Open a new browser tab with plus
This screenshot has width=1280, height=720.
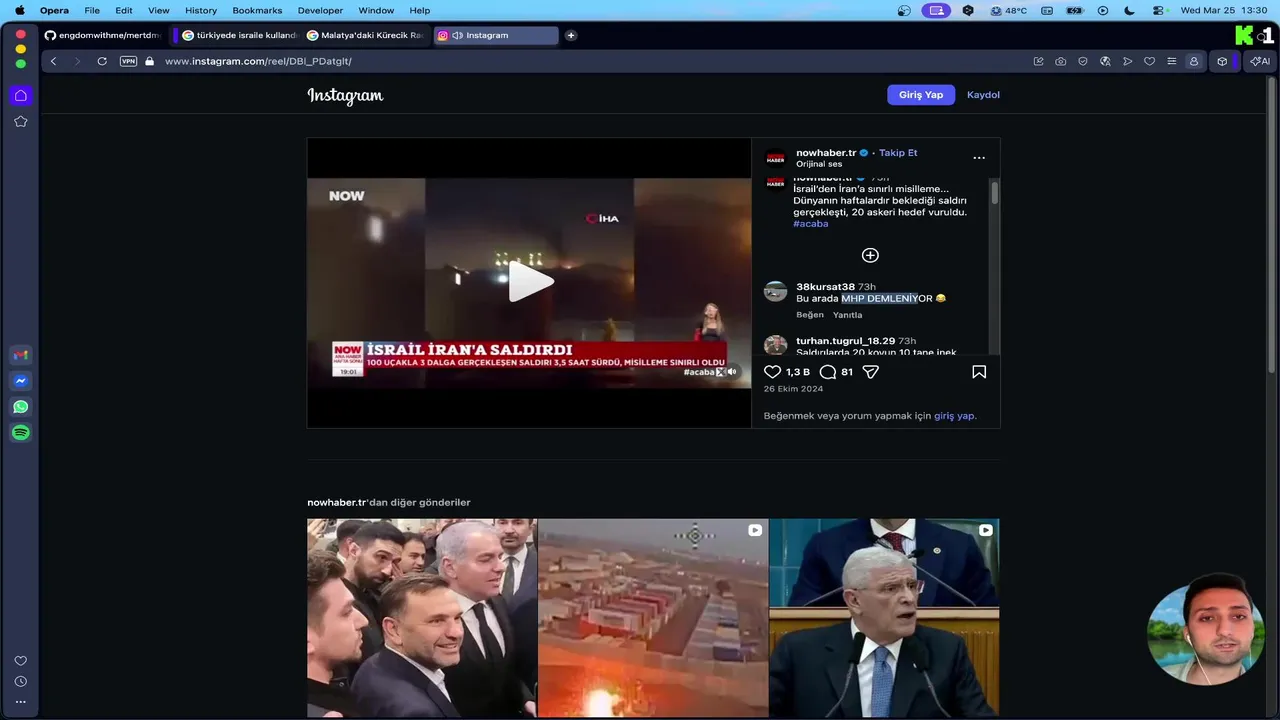(571, 35)
